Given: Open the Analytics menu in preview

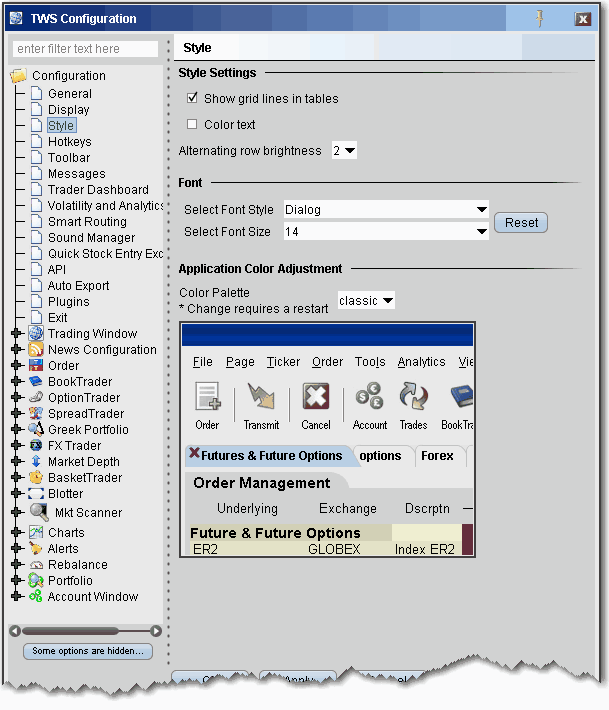Looking at the screenshot, I should (422, 362).
